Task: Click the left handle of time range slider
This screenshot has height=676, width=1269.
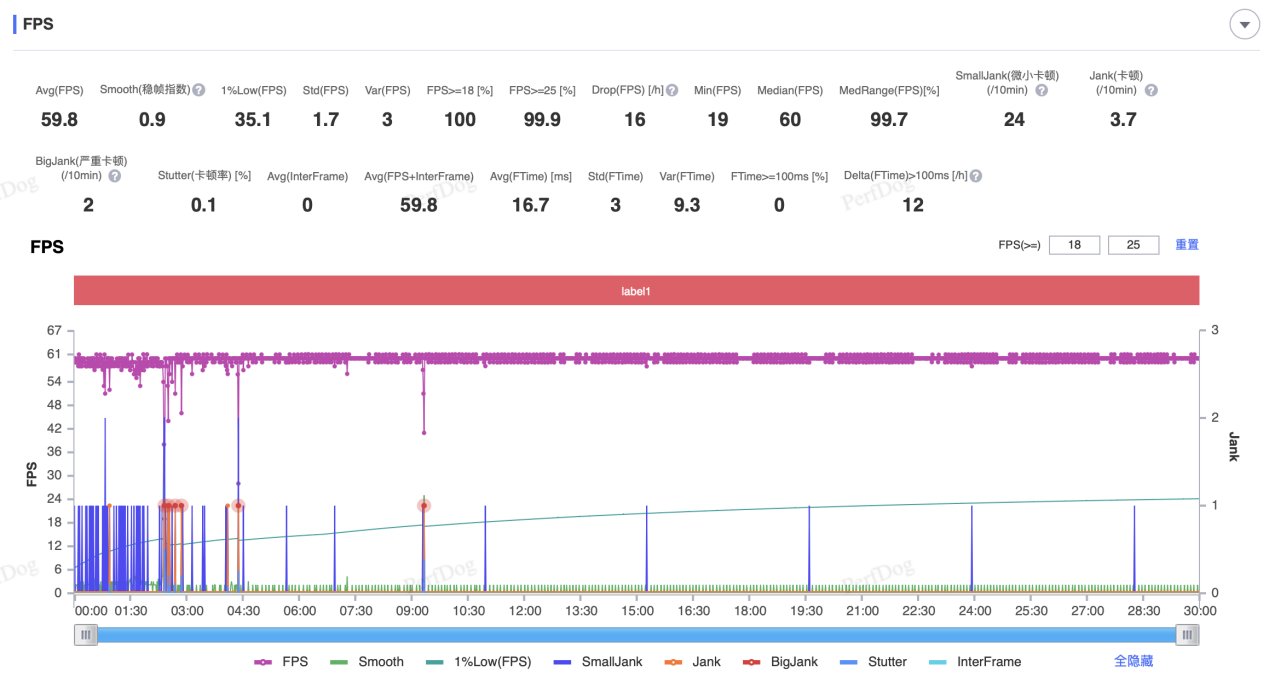Action: pyautogui.click(x=86, y=635)
